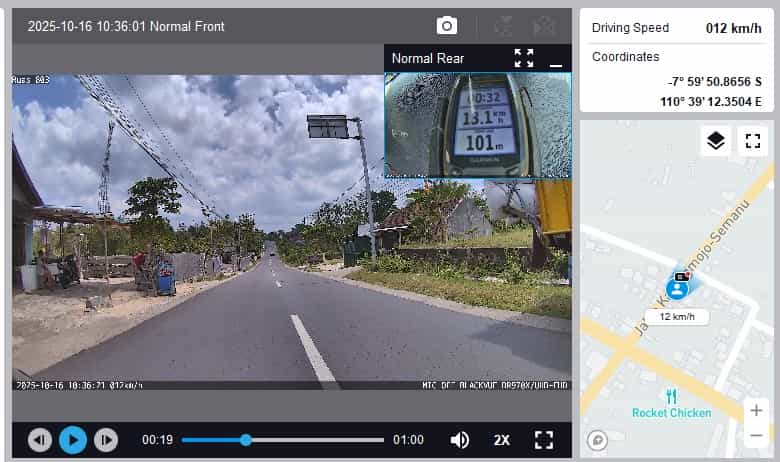780x462 pixels.
Task: Click the disabled flip video icon in the top toolbar
Action: [x=504, y=27]
